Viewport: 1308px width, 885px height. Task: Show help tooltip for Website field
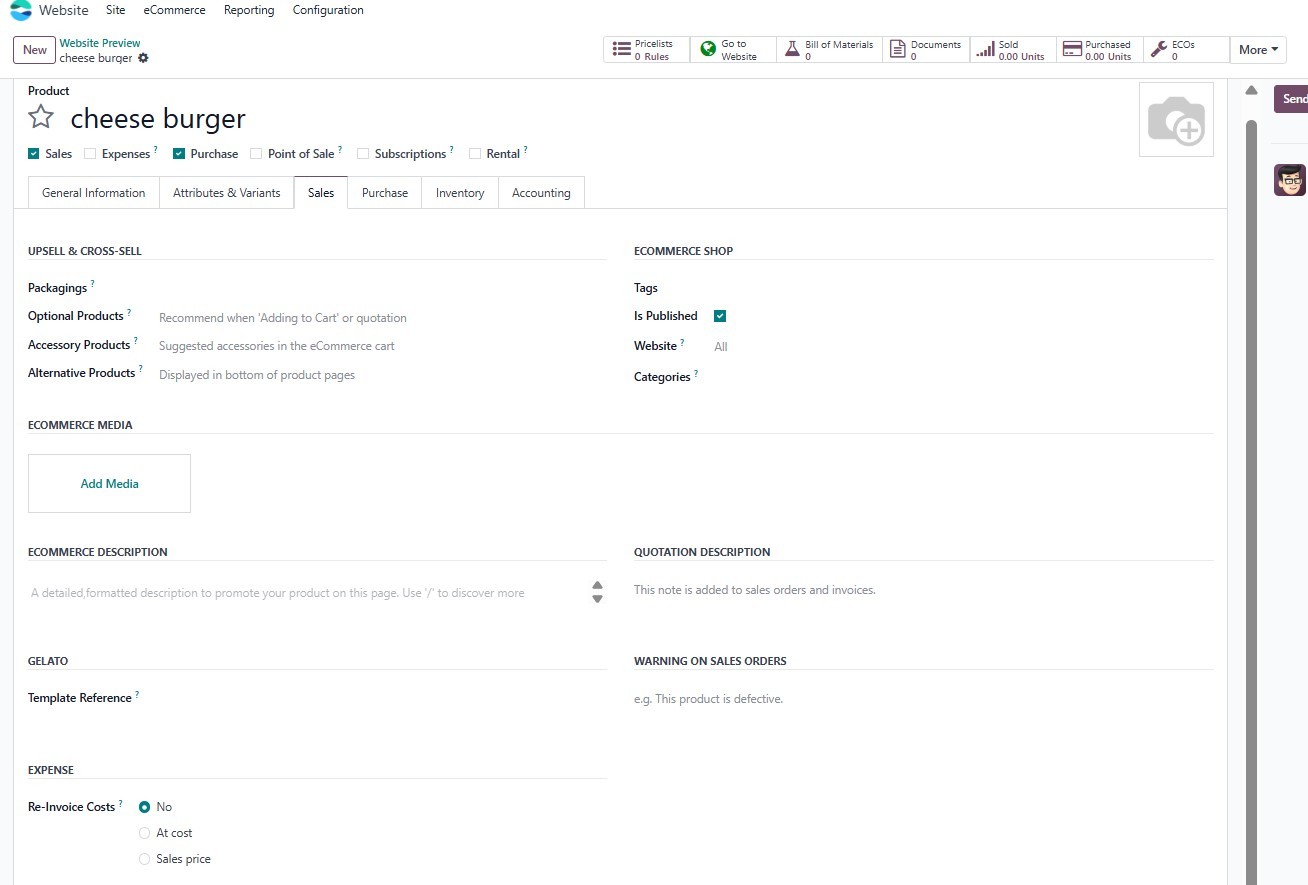682,342
